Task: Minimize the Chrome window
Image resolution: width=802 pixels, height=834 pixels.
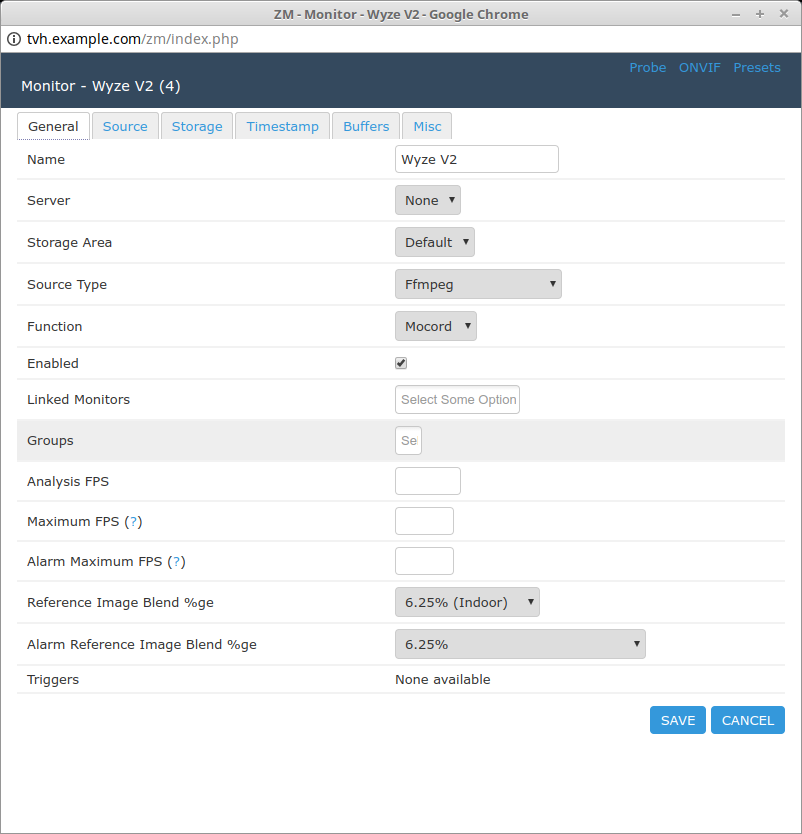Action: coord(736,14)
